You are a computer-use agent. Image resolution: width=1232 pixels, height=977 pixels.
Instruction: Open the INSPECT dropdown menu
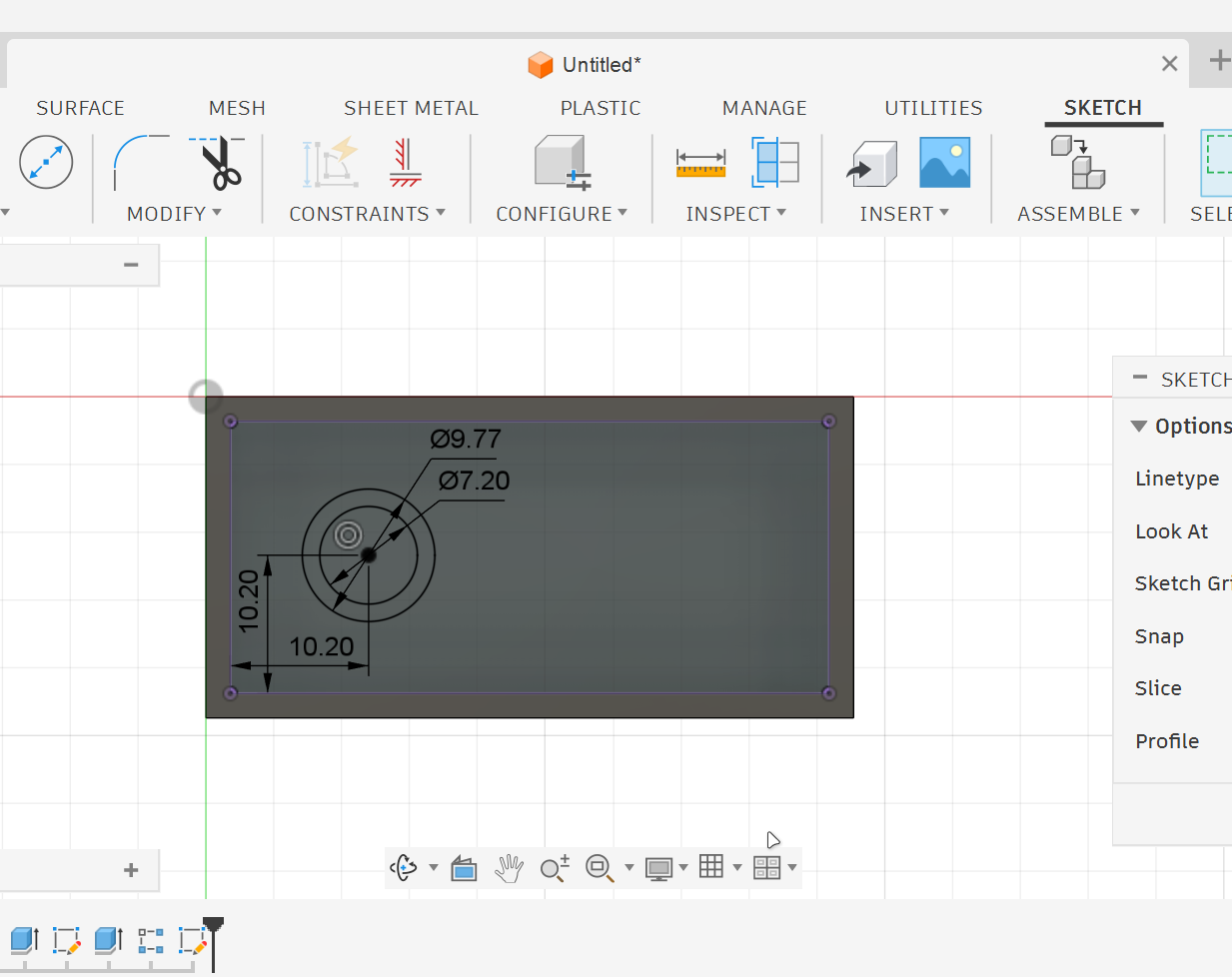(736, 214)
